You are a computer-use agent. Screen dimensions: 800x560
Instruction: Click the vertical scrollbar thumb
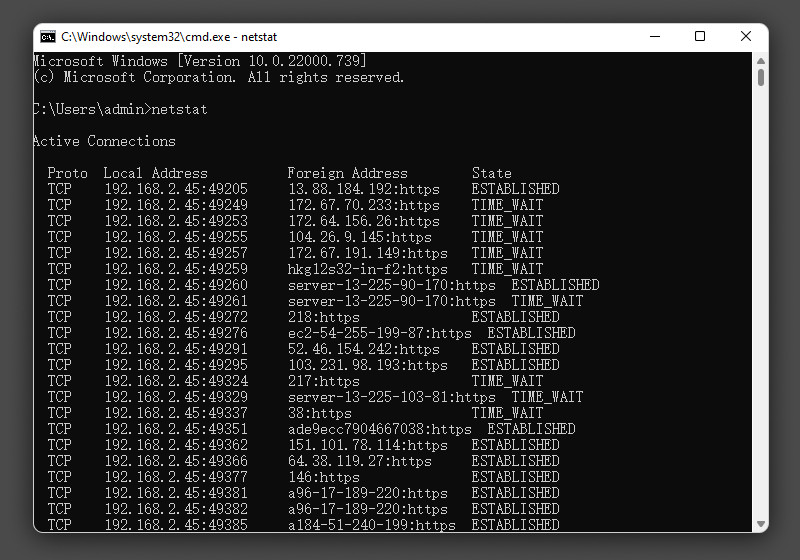click(x=761, y=78)
